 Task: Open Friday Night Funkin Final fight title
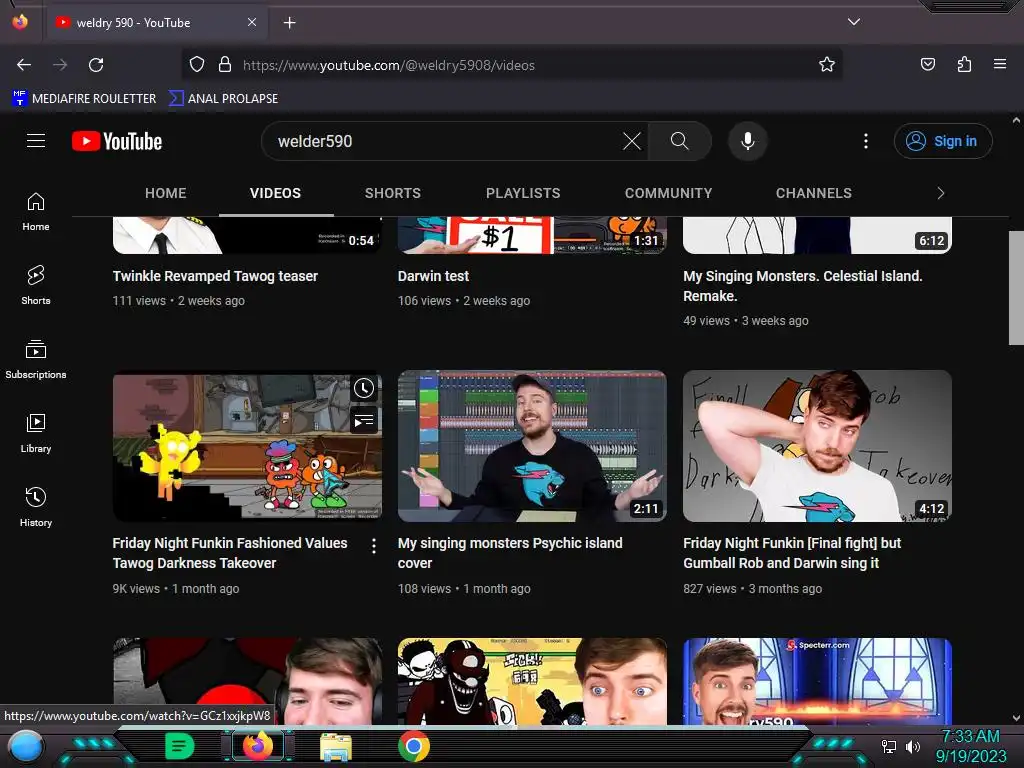tap(792, 553)
